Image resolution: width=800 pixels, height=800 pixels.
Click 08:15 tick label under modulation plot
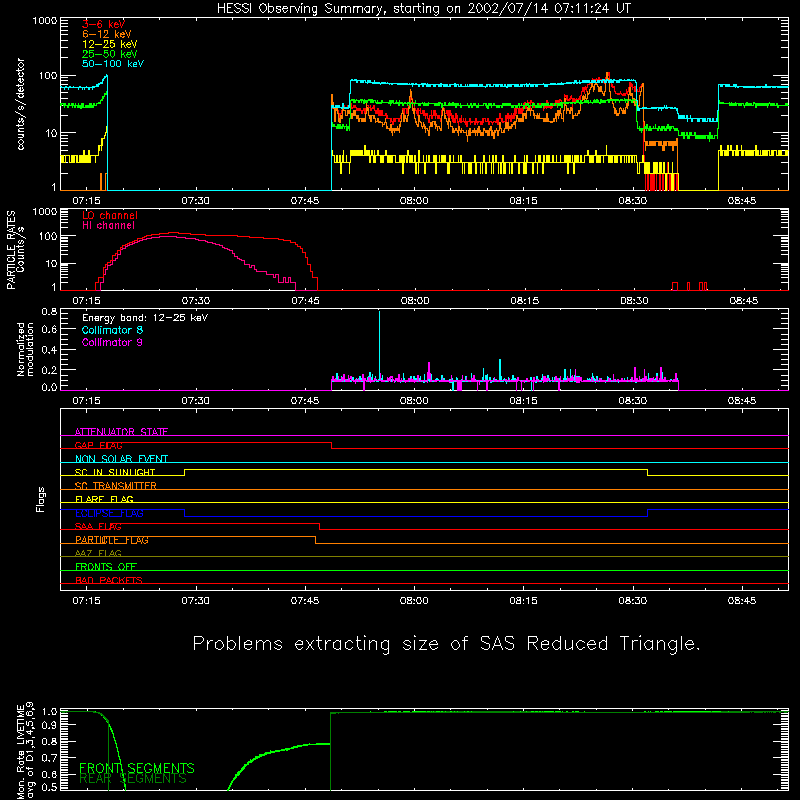(523, 401)
